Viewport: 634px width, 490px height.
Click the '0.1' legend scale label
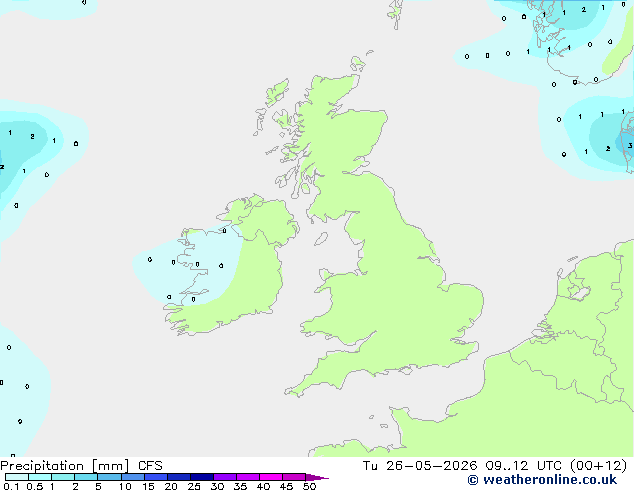[11, 486]
